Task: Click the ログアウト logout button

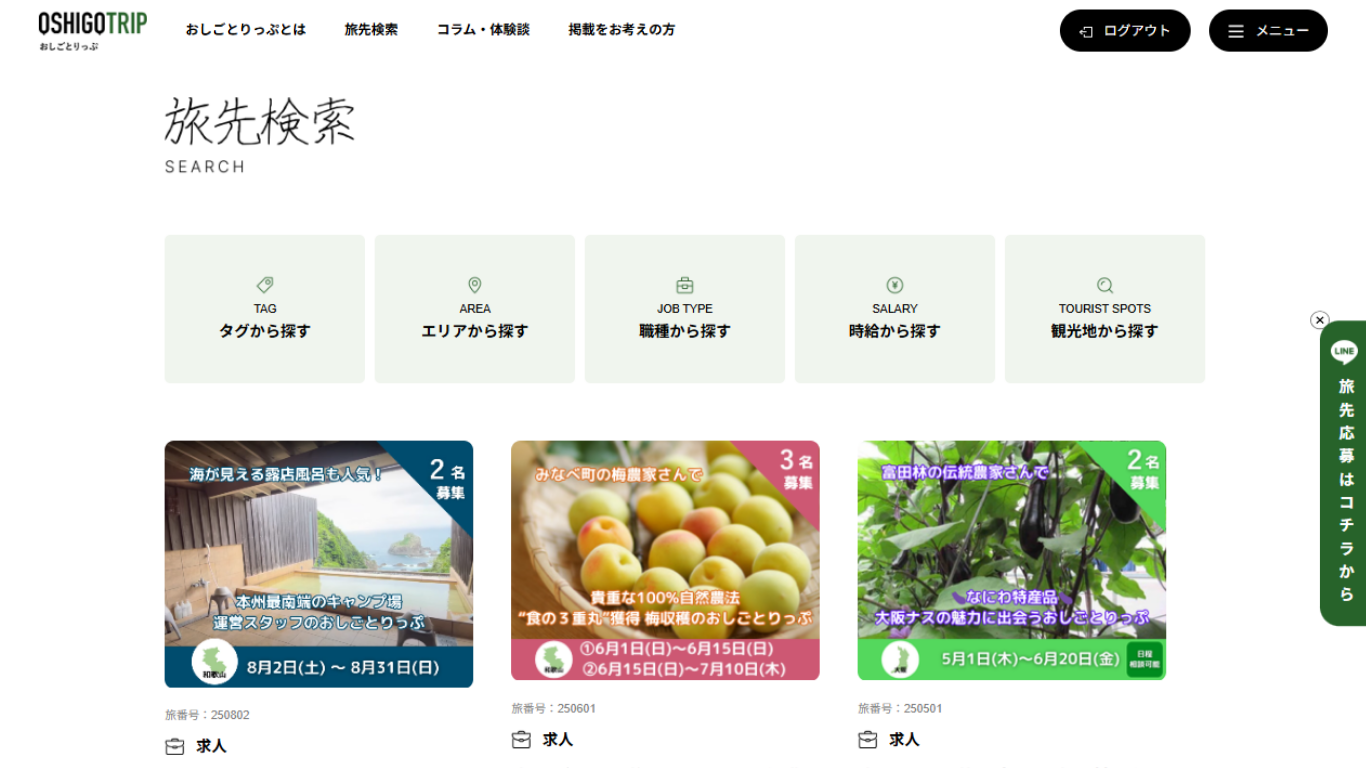Action: click(x=1125, y=31)
